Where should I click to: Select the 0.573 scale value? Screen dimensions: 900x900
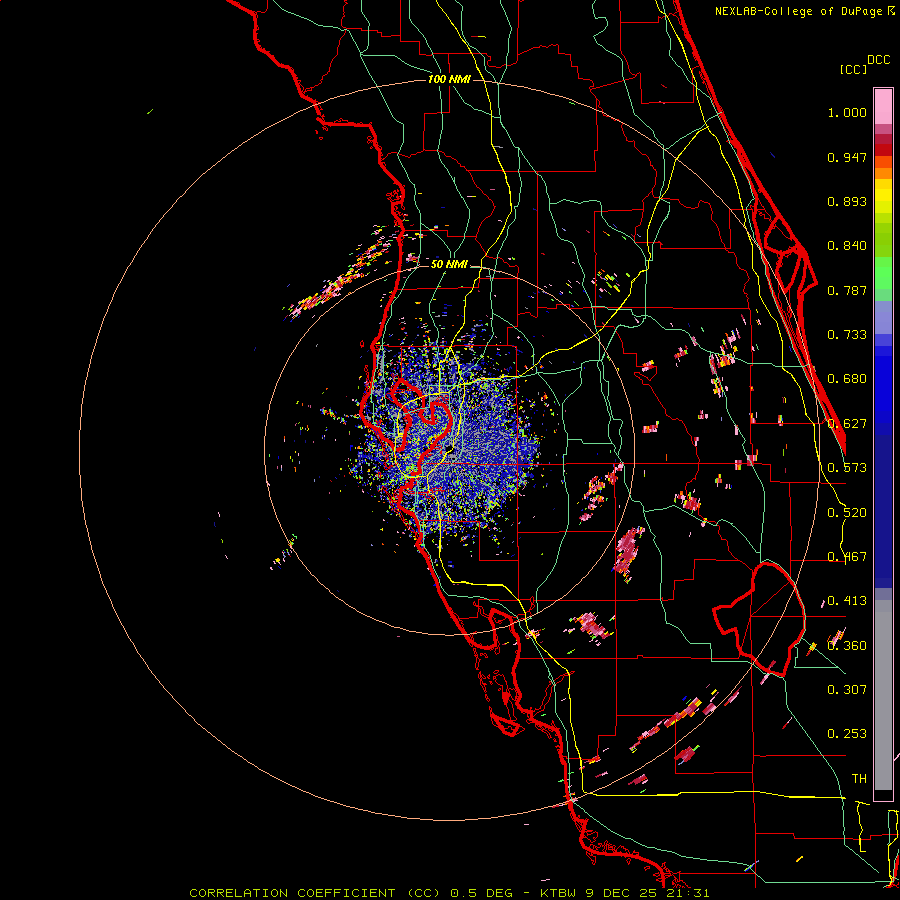(847, 468)
